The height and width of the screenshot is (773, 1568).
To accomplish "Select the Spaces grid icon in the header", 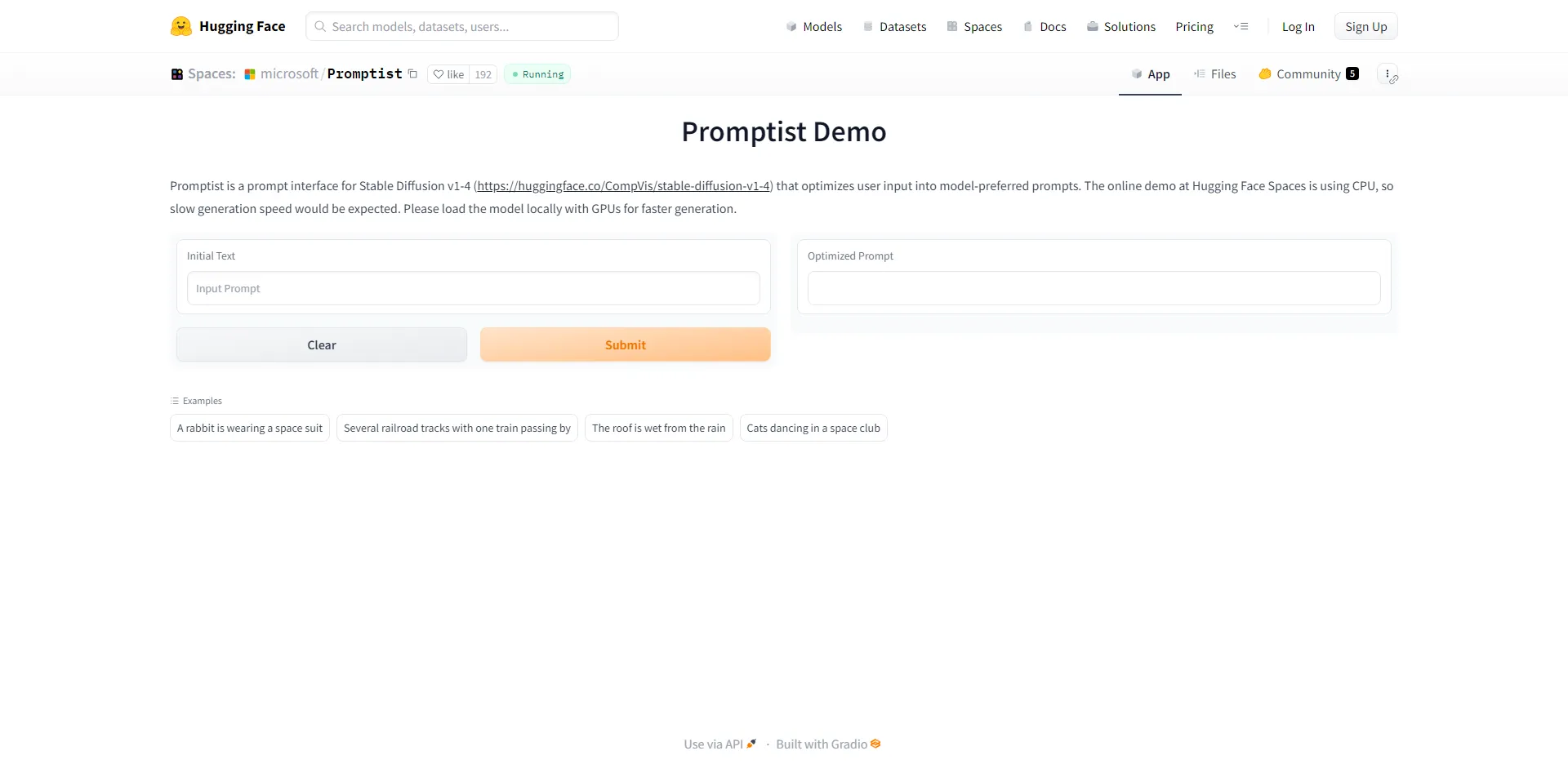I will click(953, 26).
